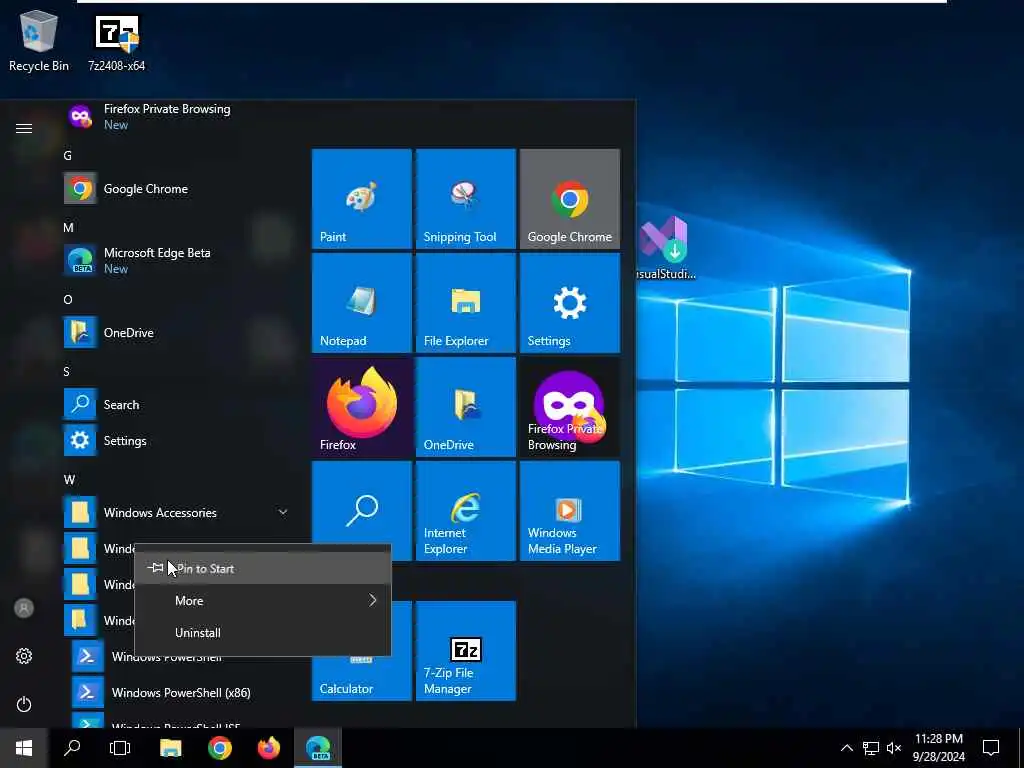Screen dimensions: 1024x768
Task: Click the S letter section header
Action: coord(67,372)
